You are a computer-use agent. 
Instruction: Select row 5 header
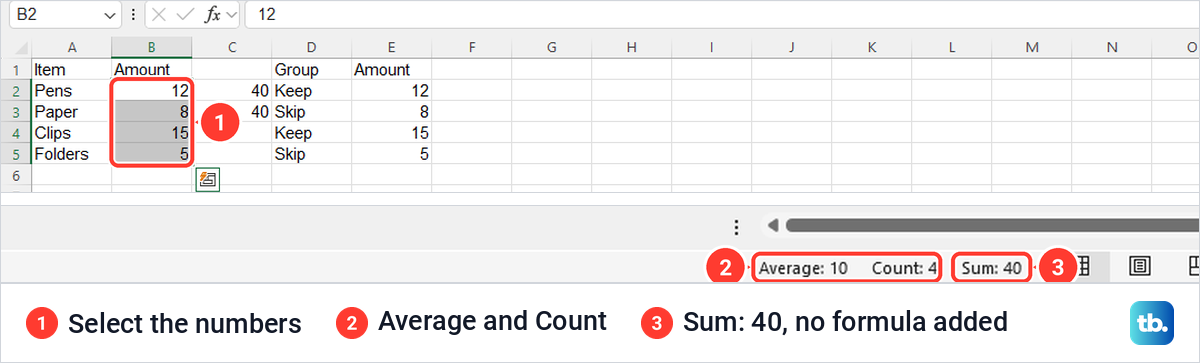coord(16,154)
